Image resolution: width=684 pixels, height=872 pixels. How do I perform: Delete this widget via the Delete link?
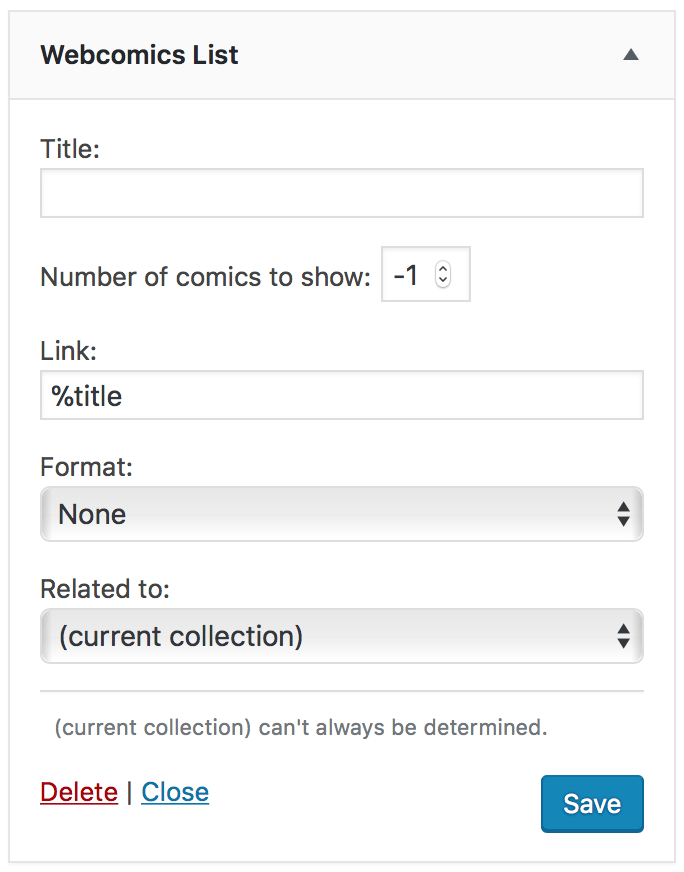79,792
